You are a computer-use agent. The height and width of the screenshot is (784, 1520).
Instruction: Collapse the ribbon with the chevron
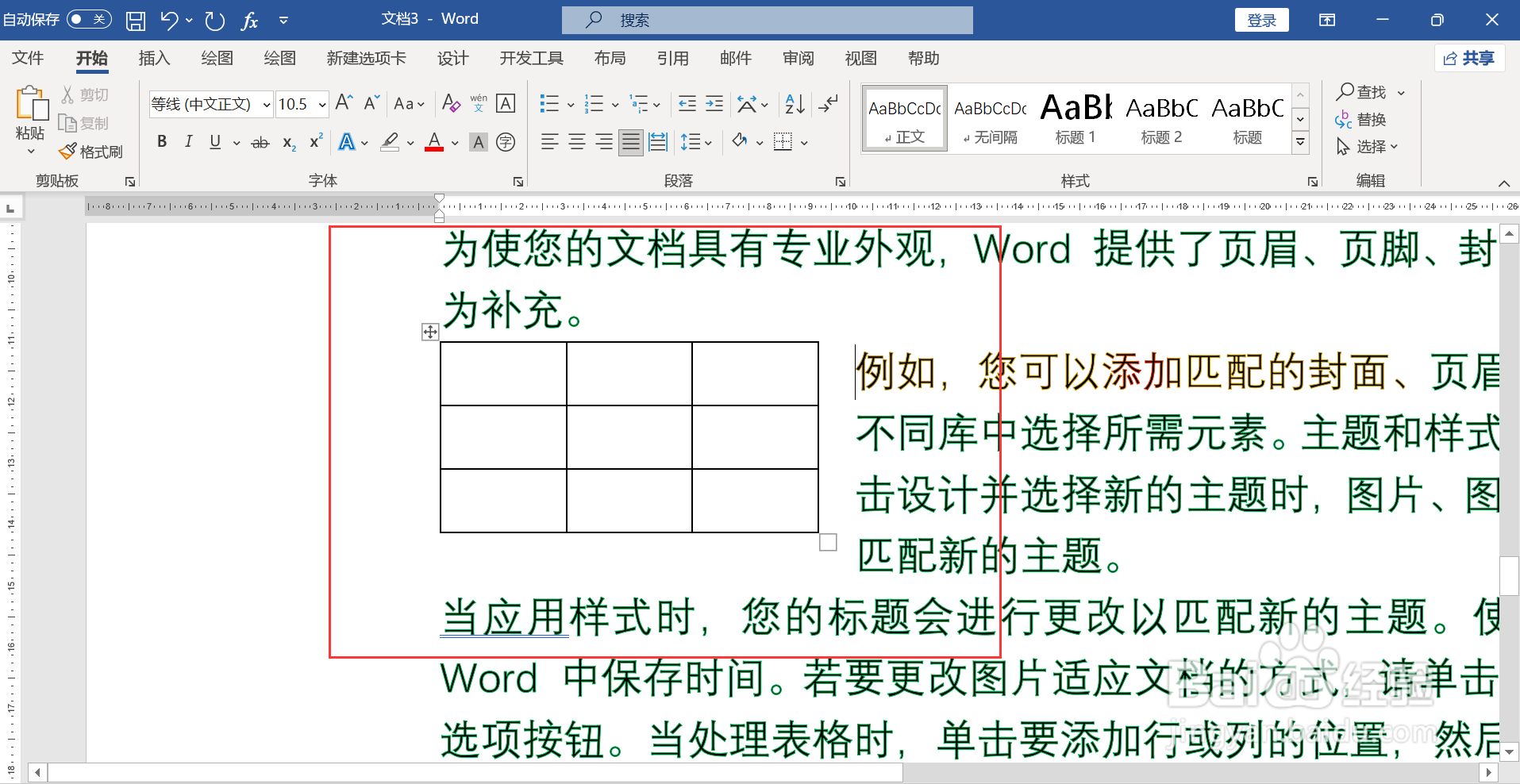pyautogui.click(x=1503, y=183)
